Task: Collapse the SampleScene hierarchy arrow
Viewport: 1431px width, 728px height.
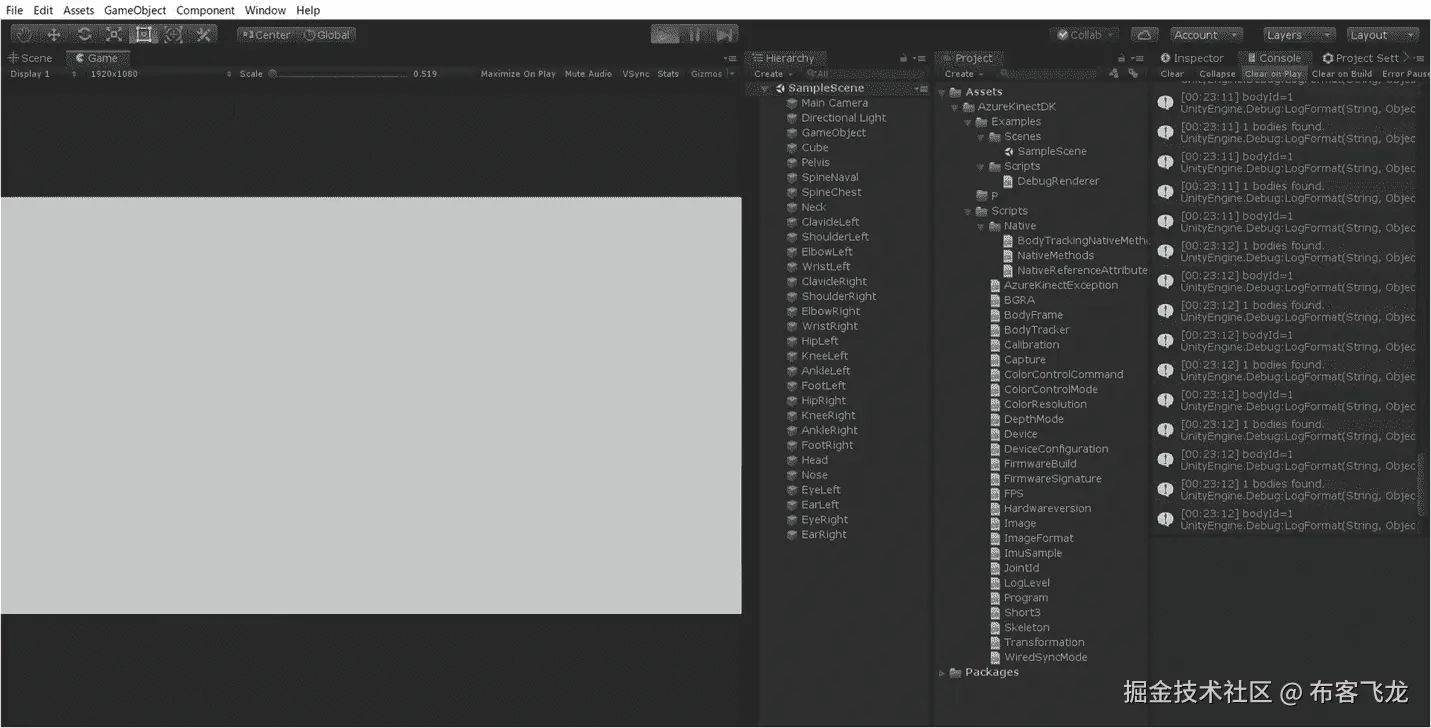Action: [764, 88]
